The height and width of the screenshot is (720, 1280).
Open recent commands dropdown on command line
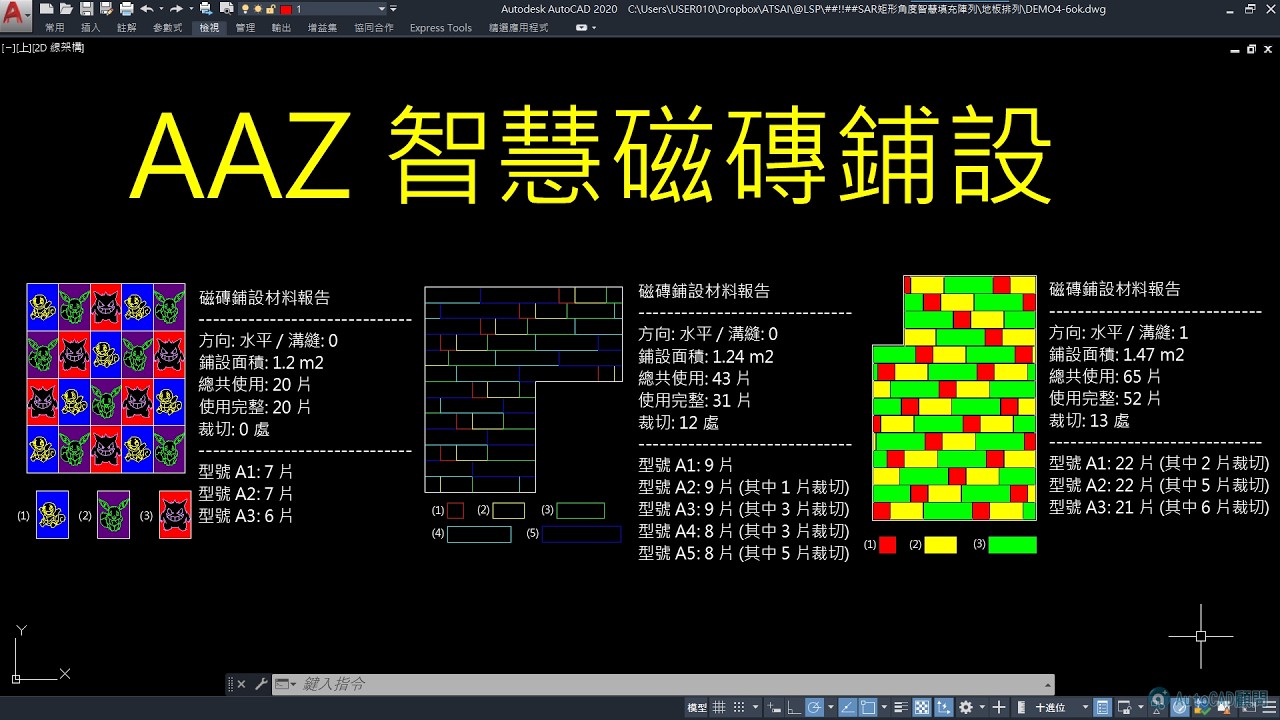pos(286,684)
